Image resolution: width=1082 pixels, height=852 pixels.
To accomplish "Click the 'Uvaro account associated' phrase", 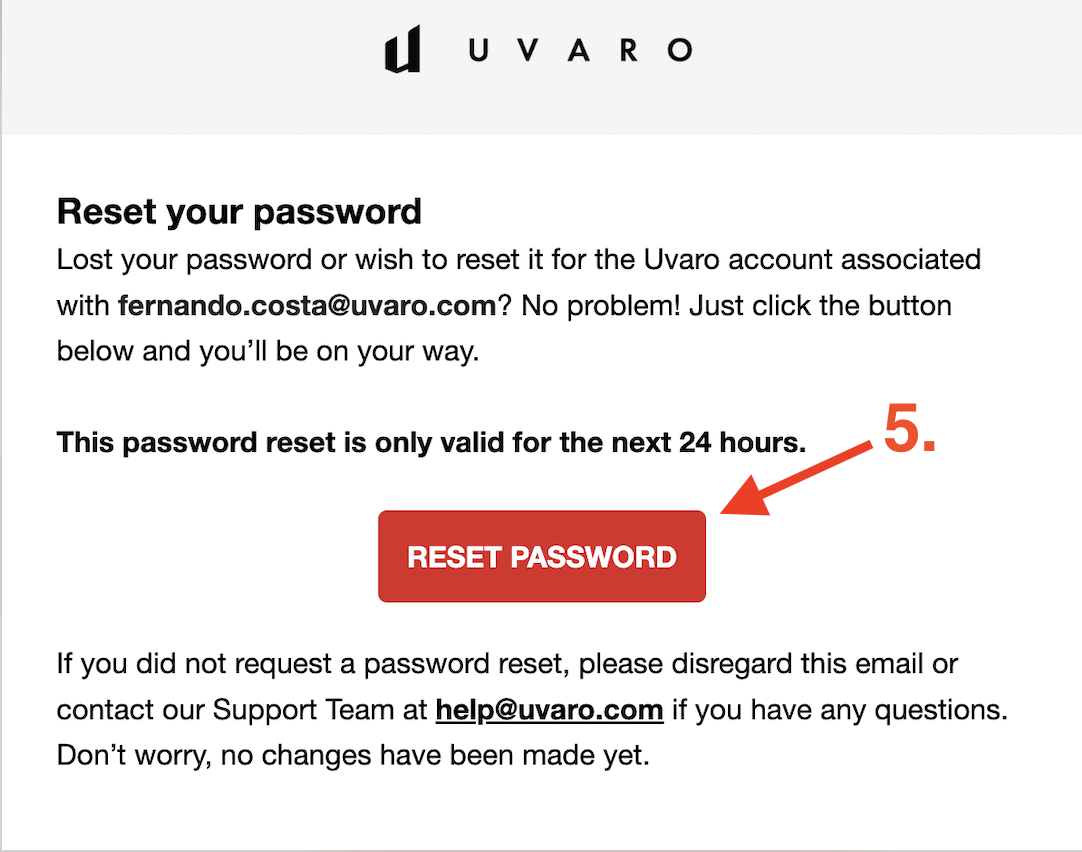I will pyautogui.click(x=812, y=260).
